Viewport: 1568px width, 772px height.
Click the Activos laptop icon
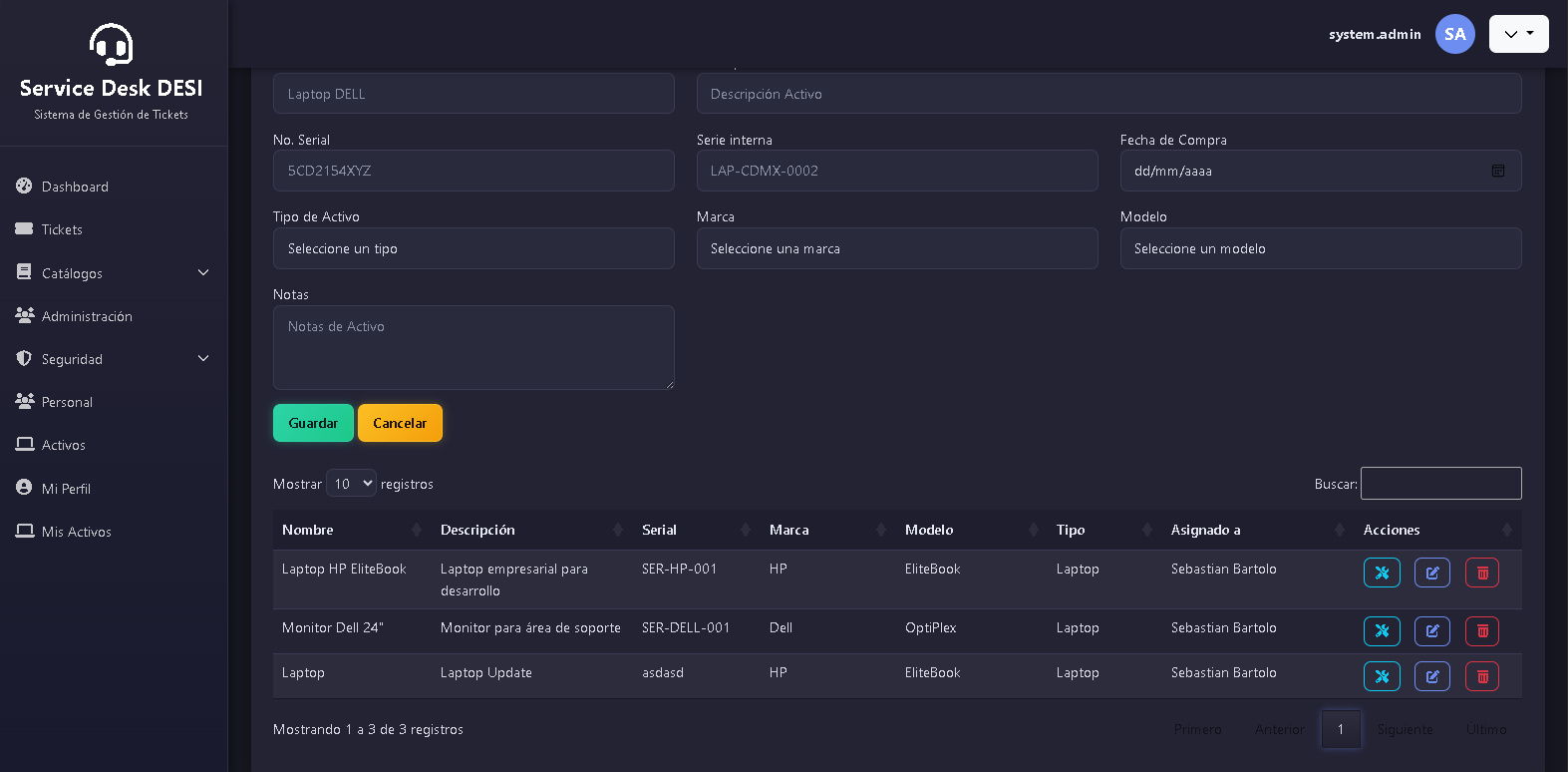coord(25,444)
